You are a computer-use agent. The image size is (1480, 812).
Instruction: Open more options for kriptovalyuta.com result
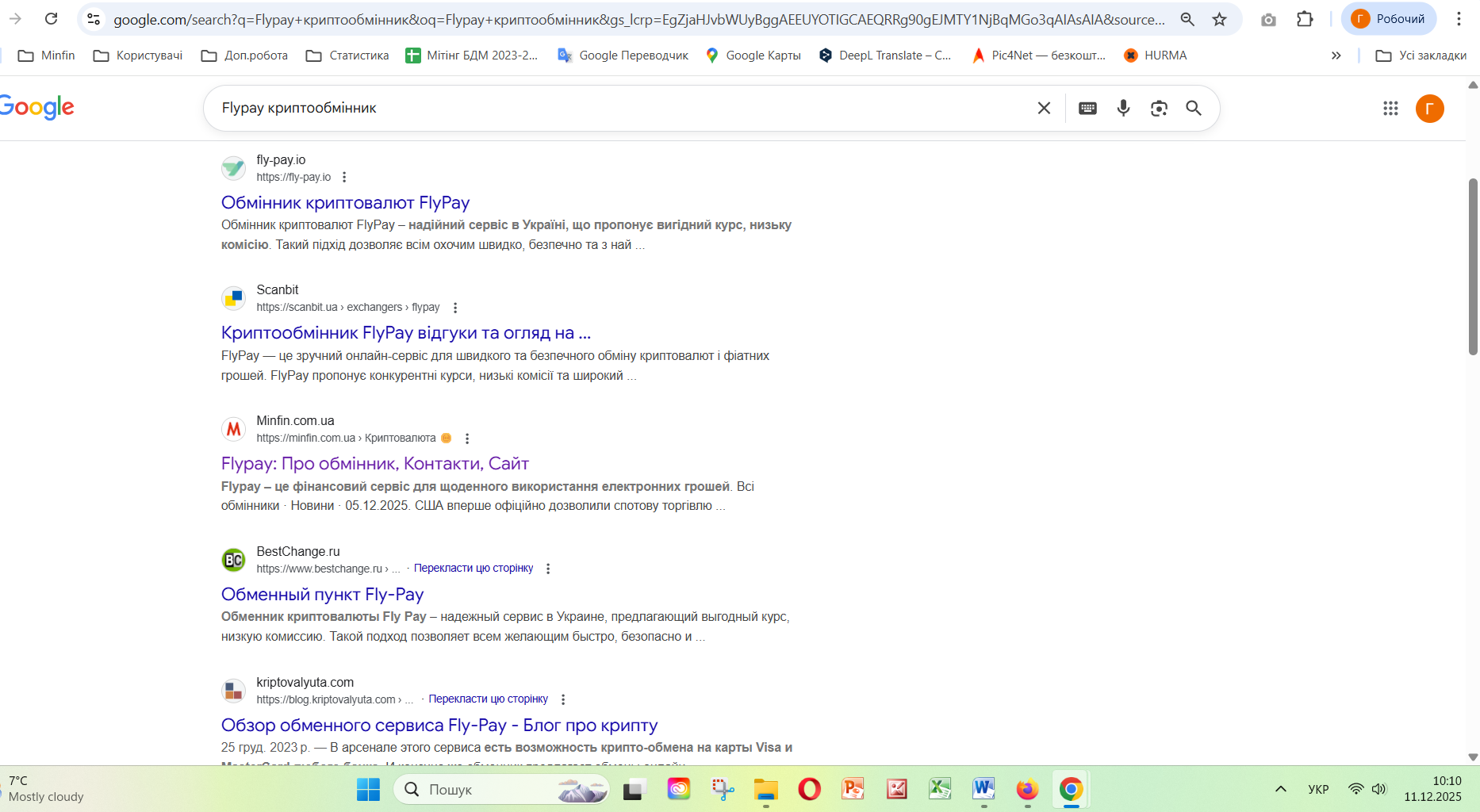tap(563, 699)
